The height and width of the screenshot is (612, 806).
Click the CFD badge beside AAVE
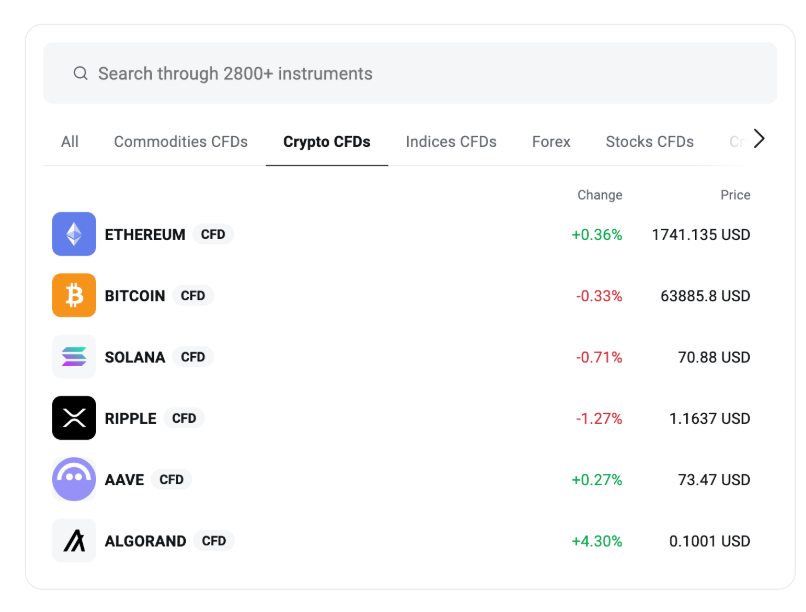171,479
